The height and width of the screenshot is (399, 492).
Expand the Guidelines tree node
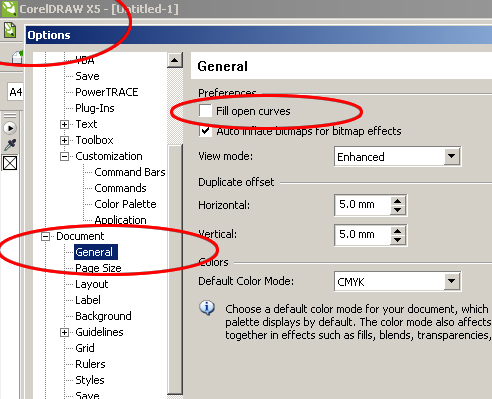click(x=64, y=332)
